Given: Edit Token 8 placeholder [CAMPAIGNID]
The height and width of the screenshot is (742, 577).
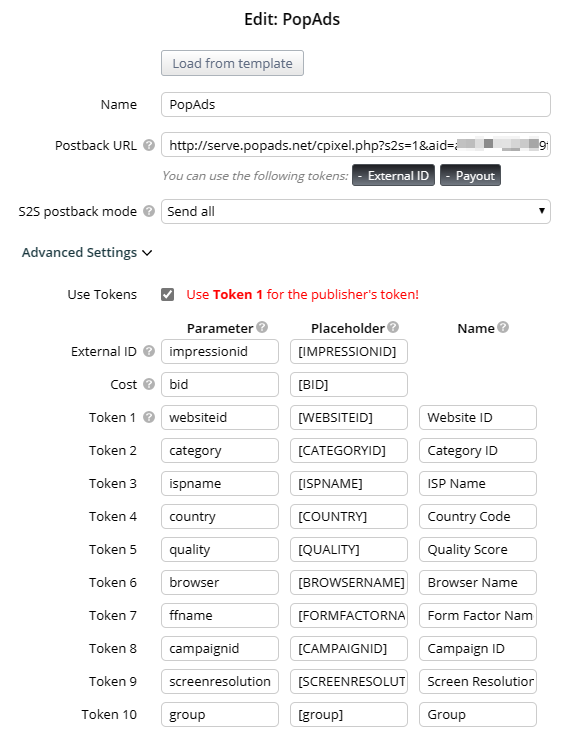Looking at the screenshot, I should pyautogui.click(x=349, y=648).
